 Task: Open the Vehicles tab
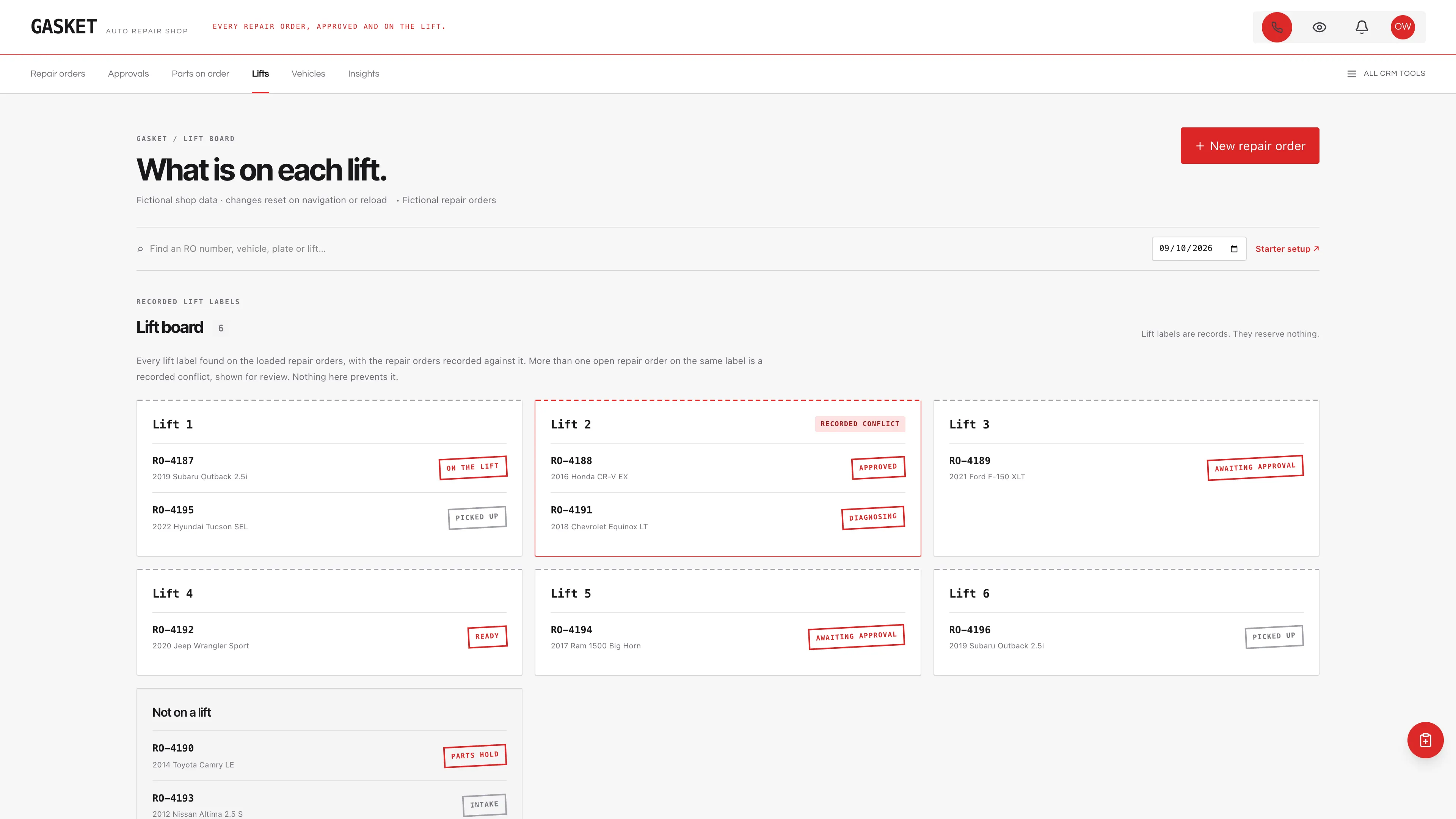pyautogui.click(x=308, y=74)
